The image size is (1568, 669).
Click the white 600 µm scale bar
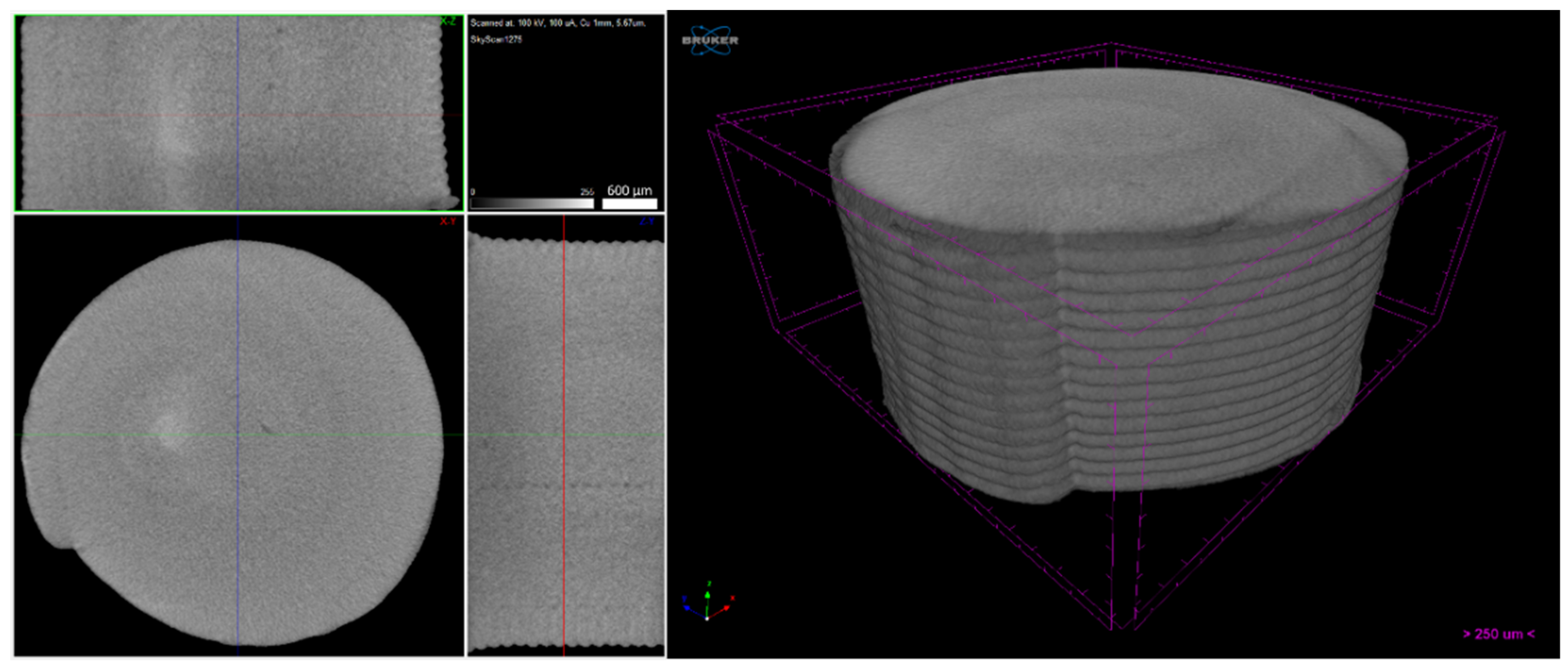(629, 204)
